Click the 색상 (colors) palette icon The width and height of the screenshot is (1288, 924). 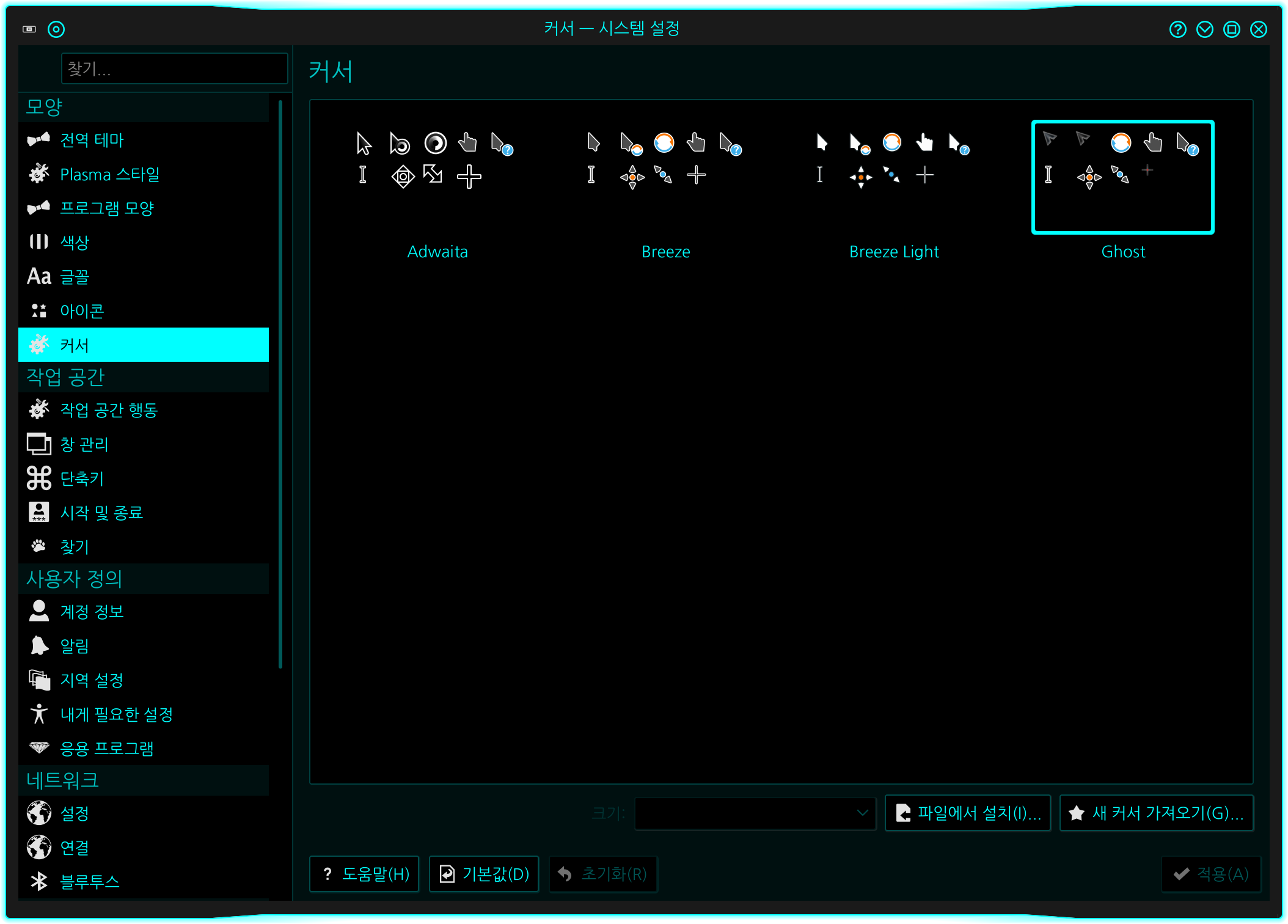(x=38, y=242)
